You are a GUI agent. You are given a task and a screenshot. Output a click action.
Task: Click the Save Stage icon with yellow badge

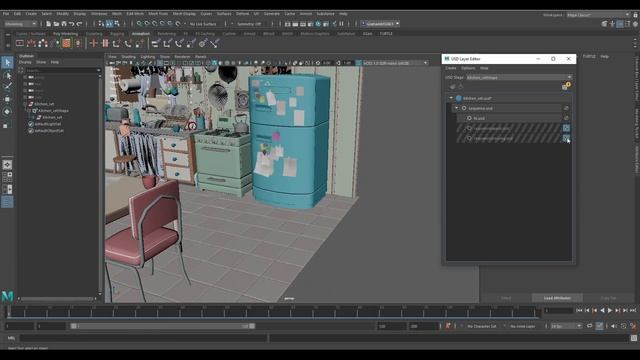pos(566,86)
